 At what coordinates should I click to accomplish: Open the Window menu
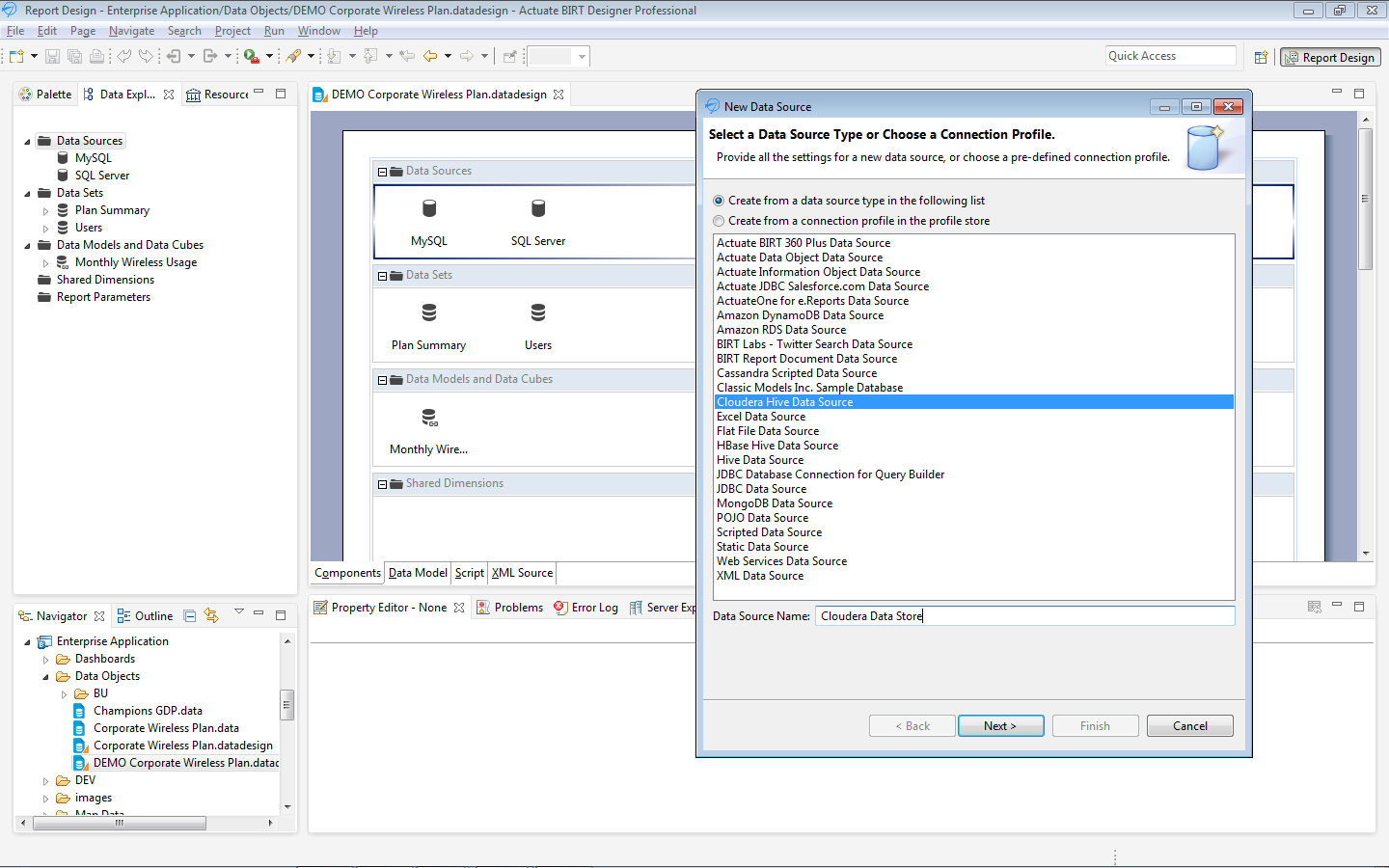[318, 31]
